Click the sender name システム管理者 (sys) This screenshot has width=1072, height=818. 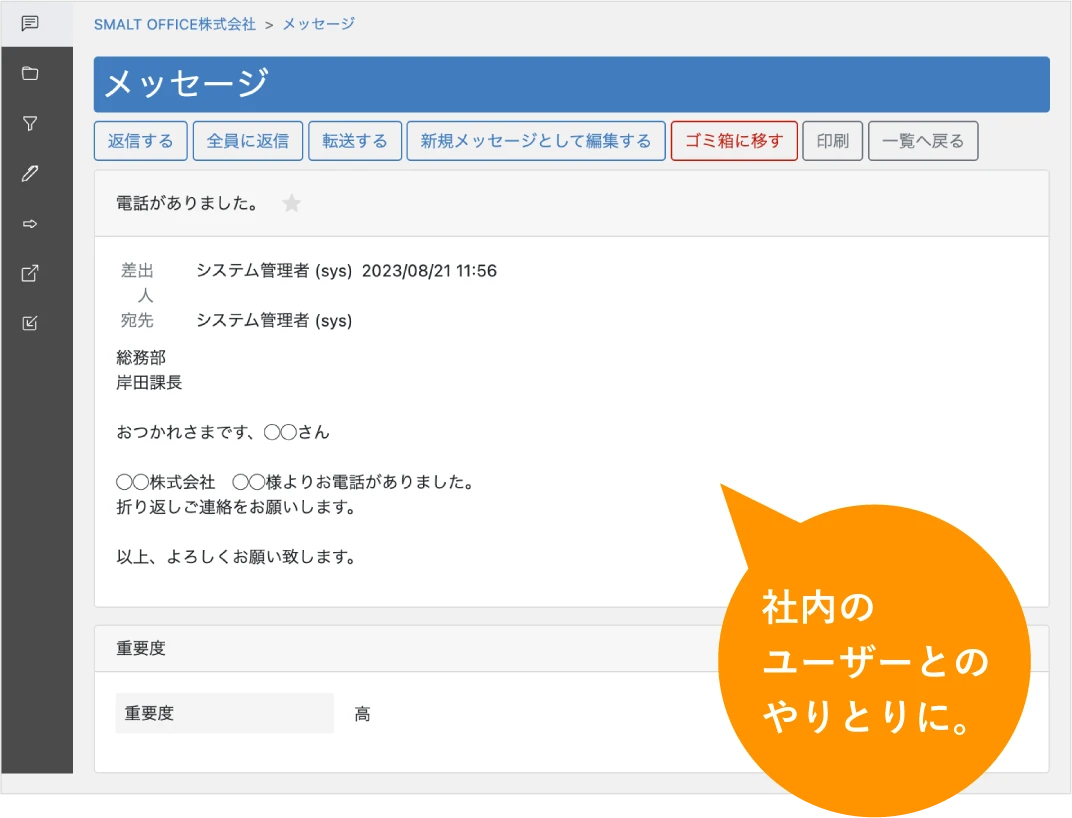pyautogui.click(x=274, y=271)
